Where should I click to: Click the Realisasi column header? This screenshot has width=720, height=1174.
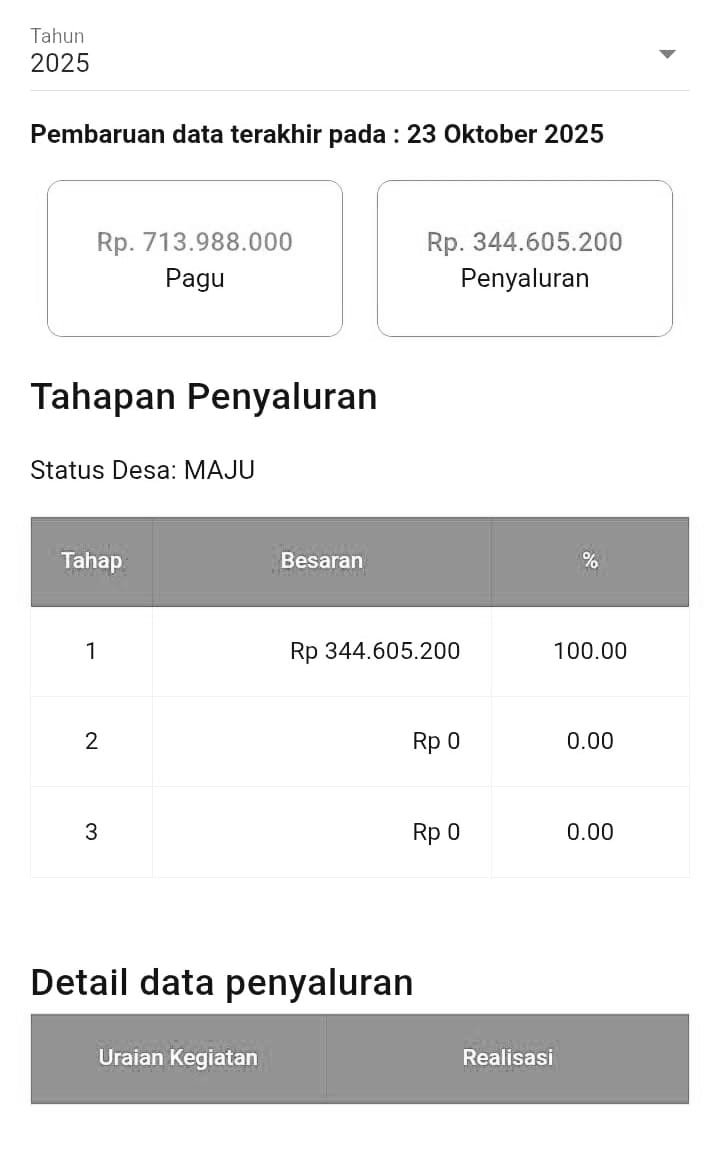coord(507,1058)
